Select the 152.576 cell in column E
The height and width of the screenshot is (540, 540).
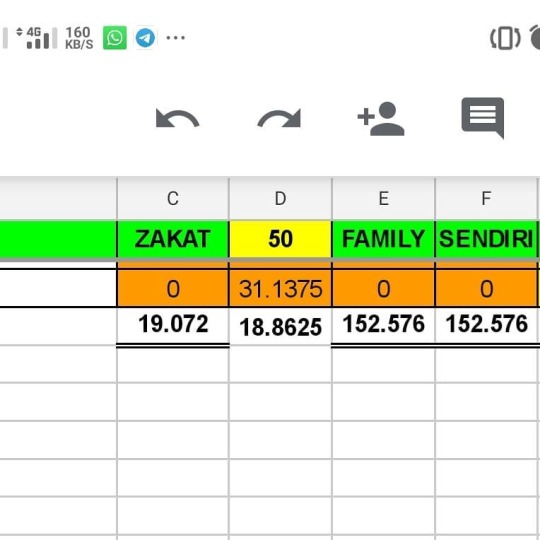tap(384, 325)
